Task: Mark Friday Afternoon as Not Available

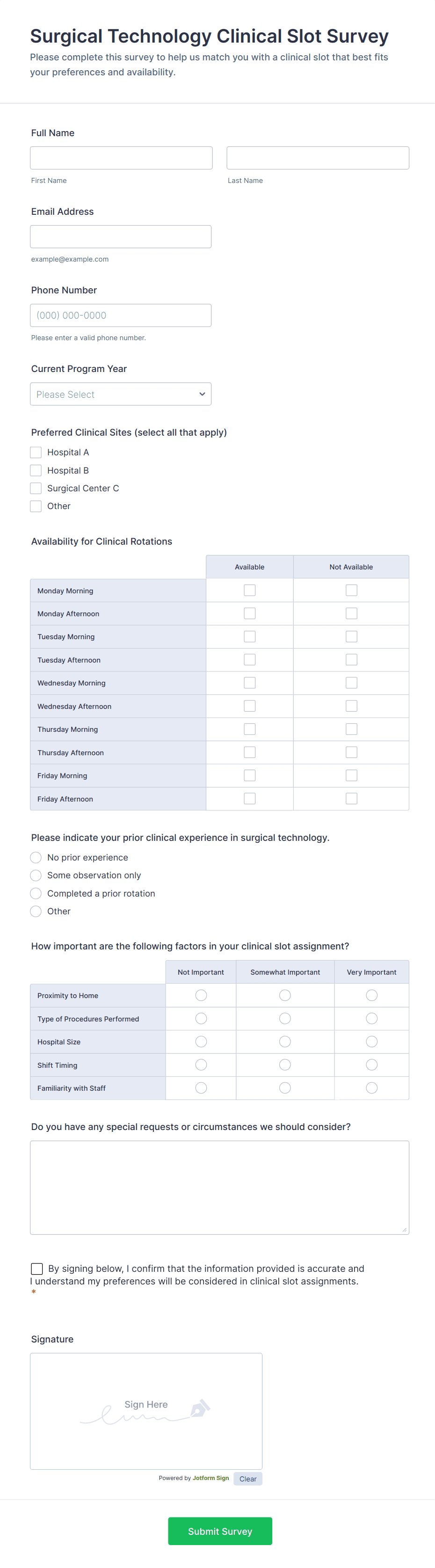Action: click(x=351, y=799)
